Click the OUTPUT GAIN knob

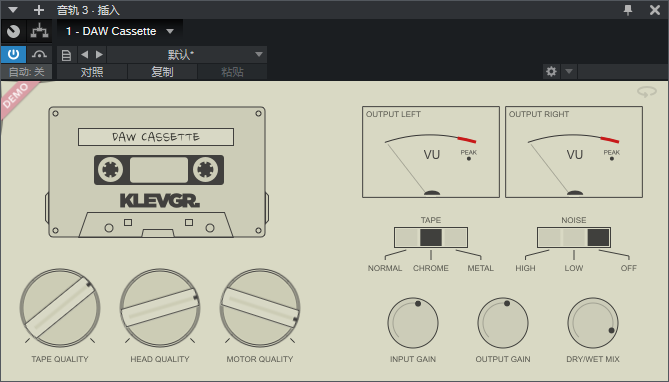click(503, 323)
